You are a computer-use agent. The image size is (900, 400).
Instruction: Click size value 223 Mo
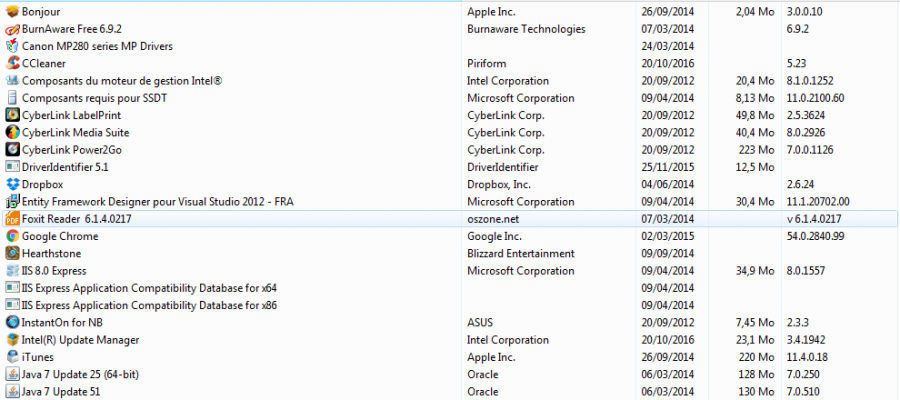[757, 150]
